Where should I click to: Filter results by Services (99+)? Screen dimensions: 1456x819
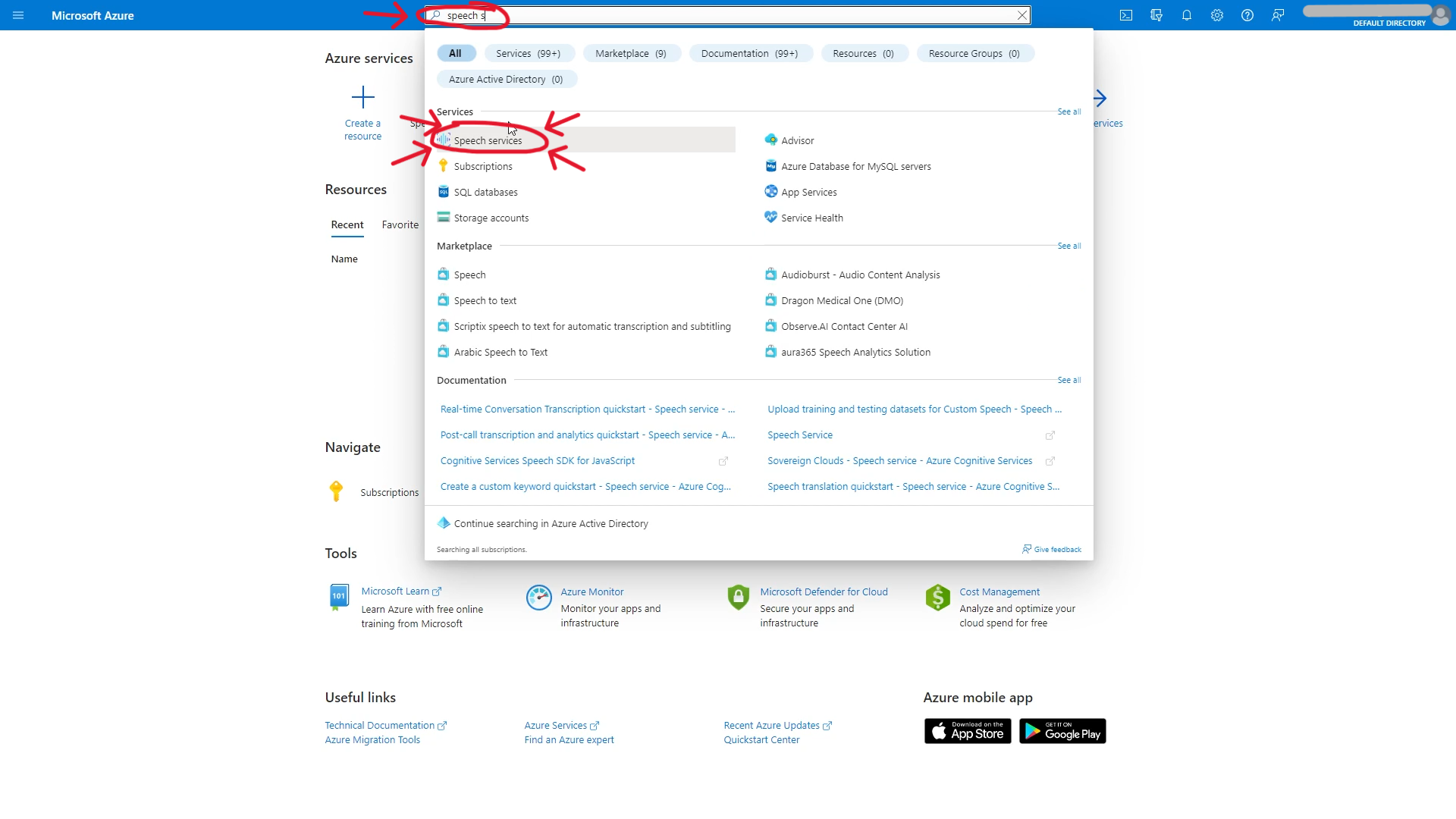point(528,53)
